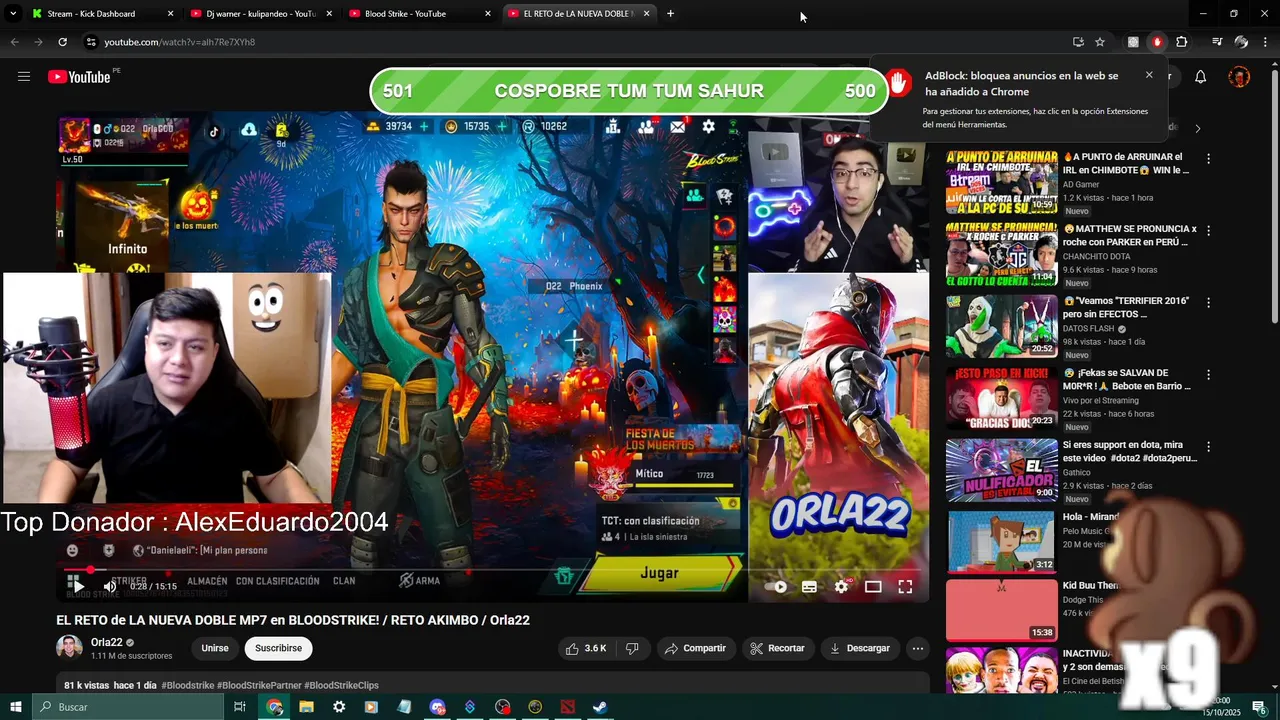Switch to Blood Strike - YouTube tab
The width and height of the screenshot is (1280, 720).
[x=420, y=14]
